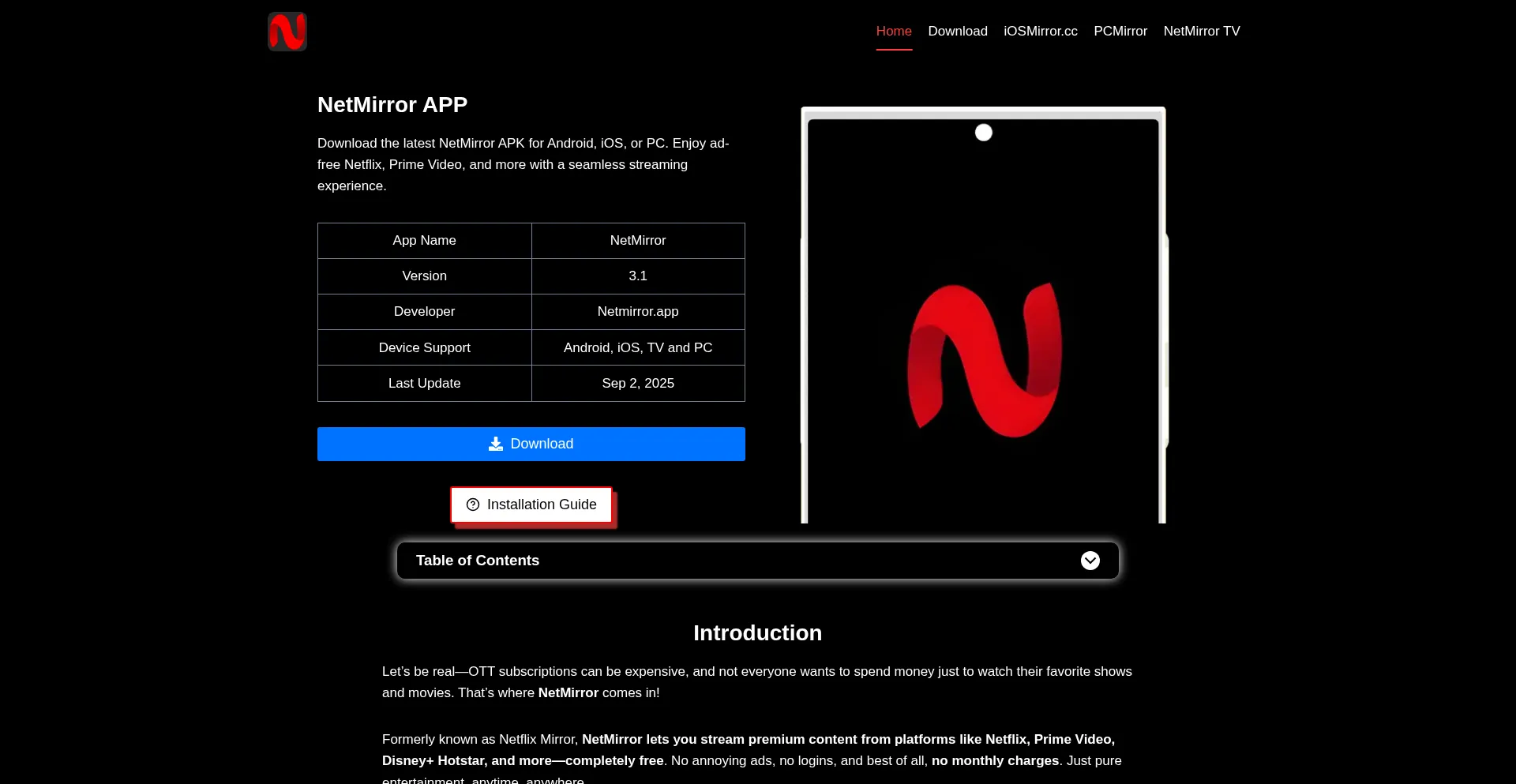The width and height of the screenshot is (1516, 784).
Task: Click the download arrow icon in the blue button
Action: point(496,444)
